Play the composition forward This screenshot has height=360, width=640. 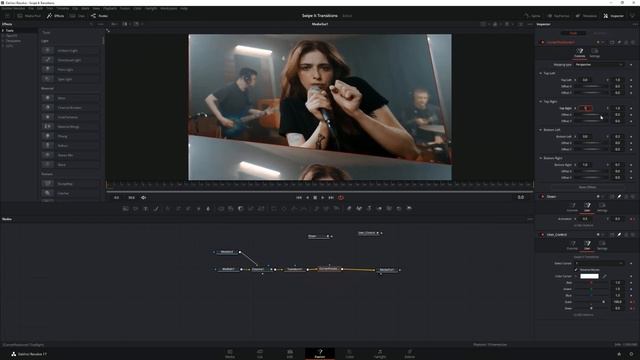323,198
